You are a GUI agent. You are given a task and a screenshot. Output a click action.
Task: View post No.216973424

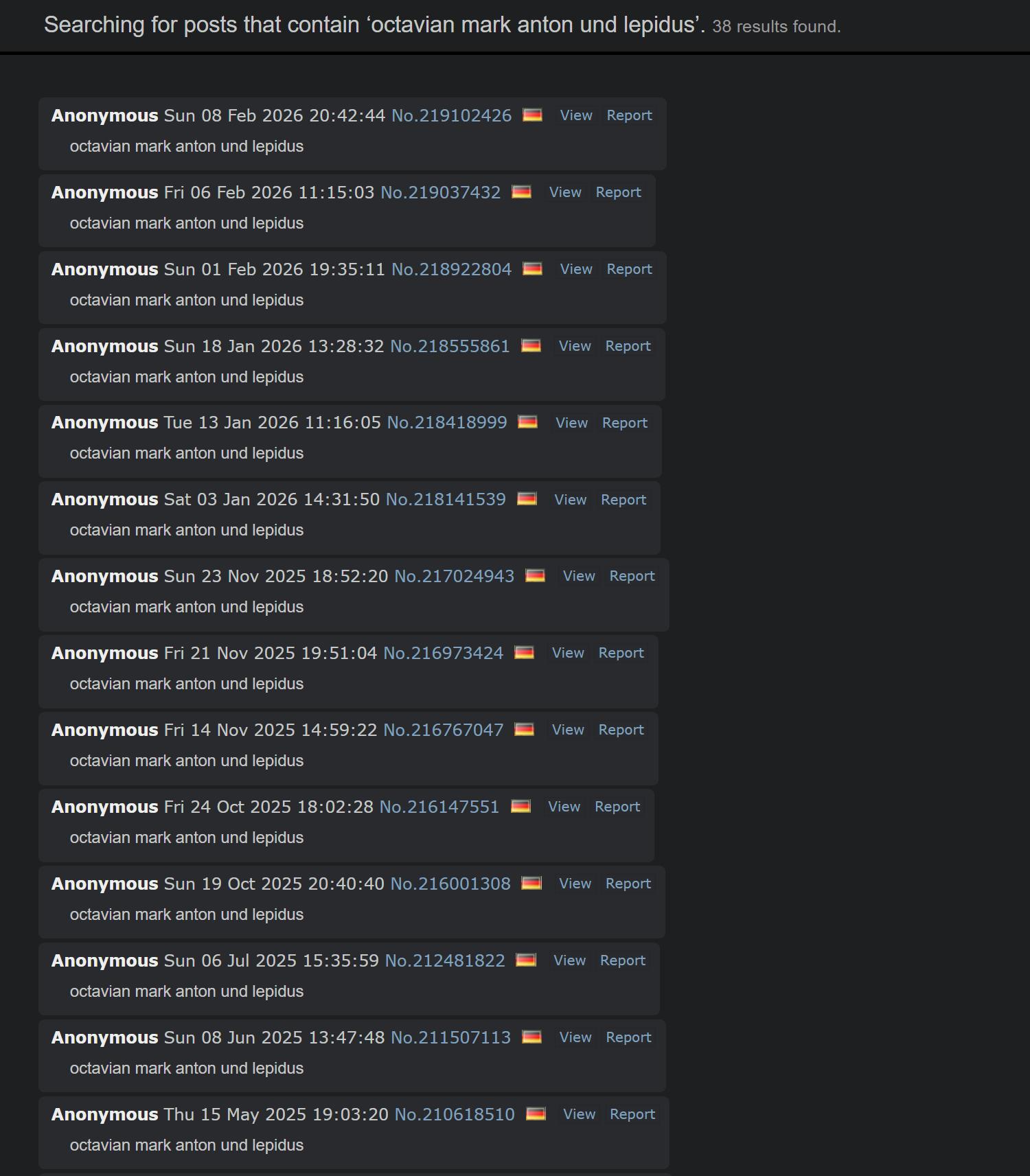[568, 653]
